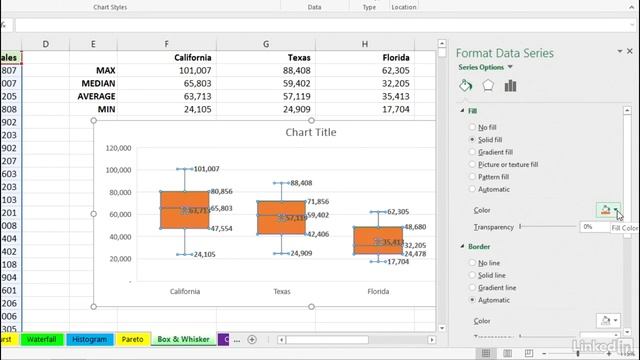Screen dimensions: 640x360
Task: Select the Texas orange box in chart
Action: [281, 218]
